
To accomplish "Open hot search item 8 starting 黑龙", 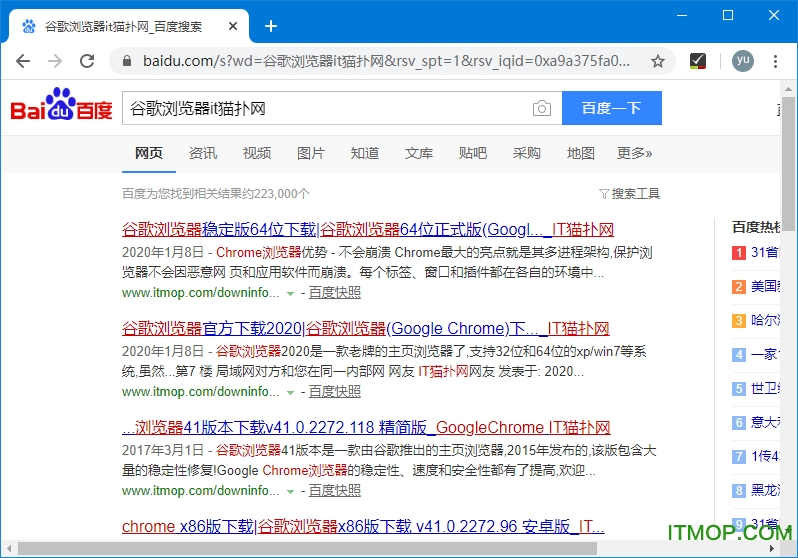I will tap(765, 490).
